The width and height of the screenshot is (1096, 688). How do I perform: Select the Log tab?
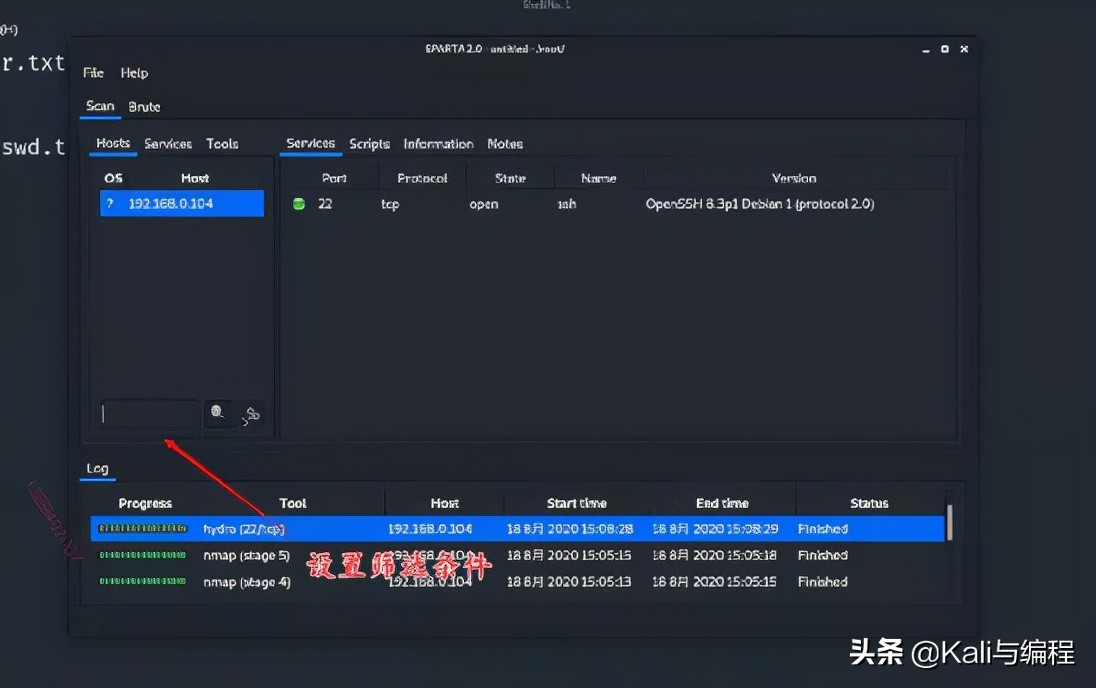97,468
